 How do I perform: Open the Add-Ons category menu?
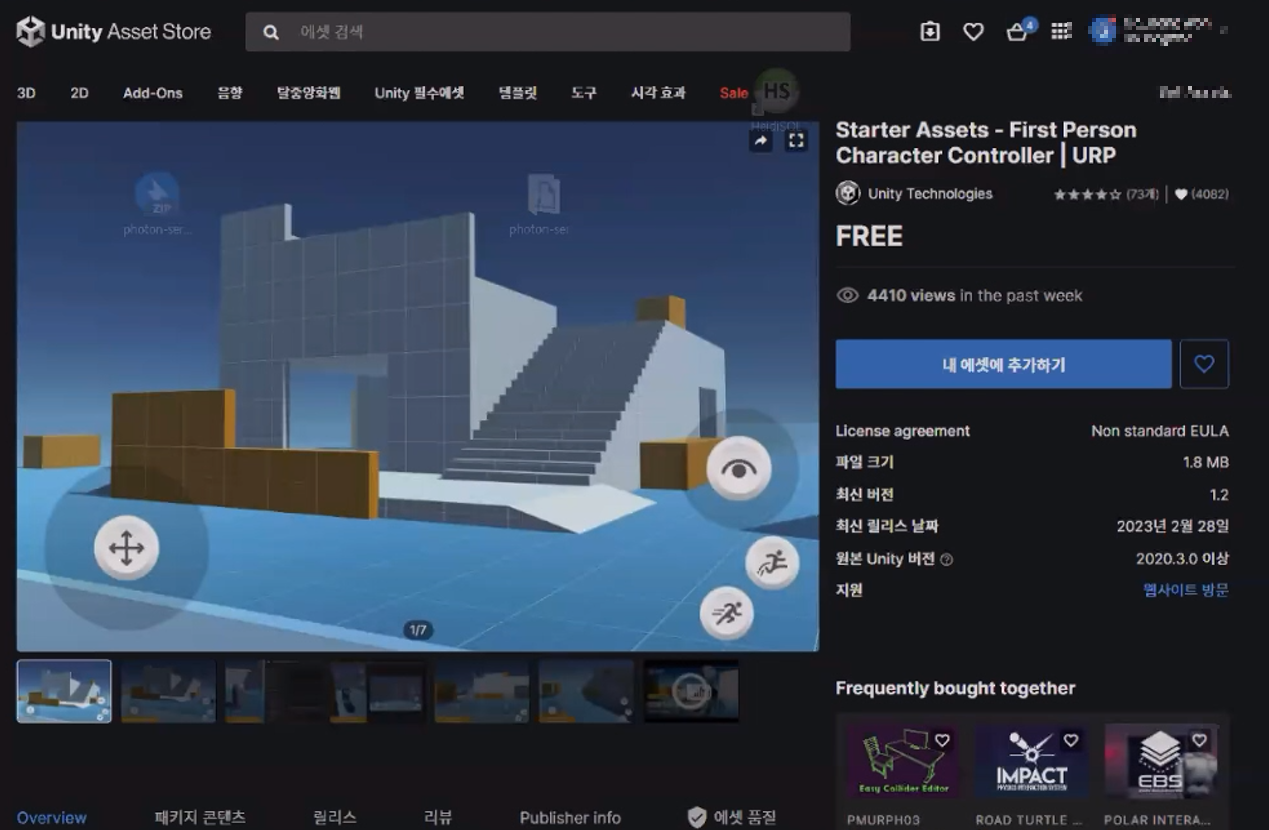[153, 93]
